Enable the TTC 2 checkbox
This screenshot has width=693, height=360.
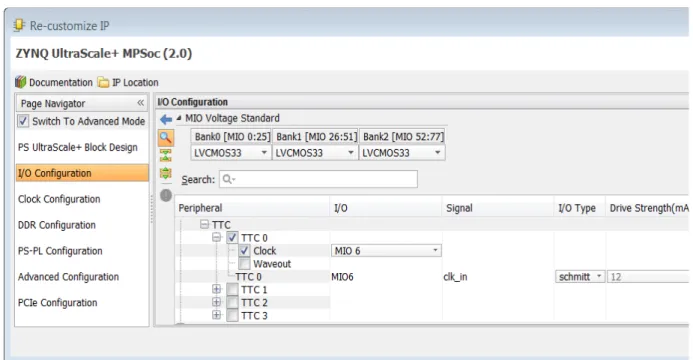click(x=232, y=303)
